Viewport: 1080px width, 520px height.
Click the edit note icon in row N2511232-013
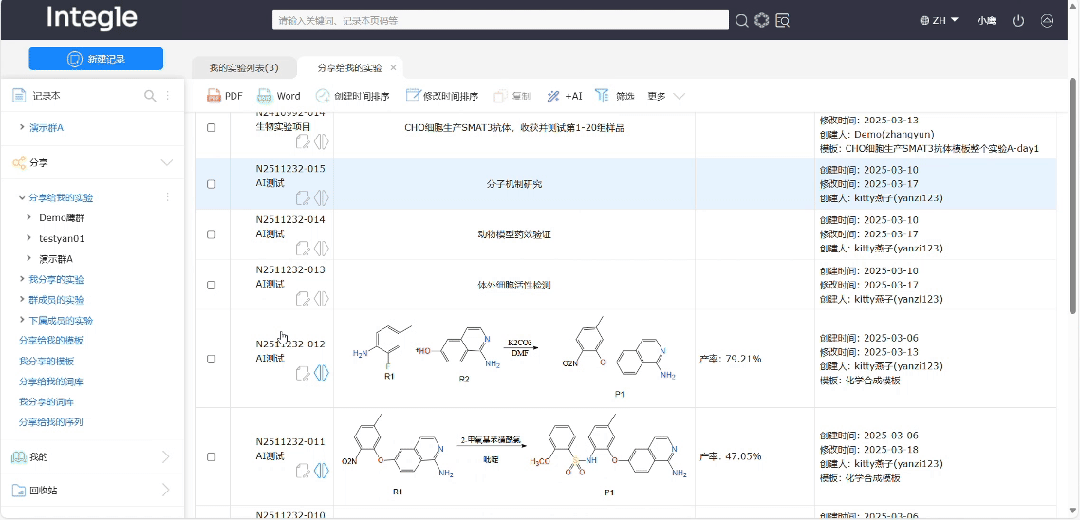tap(302, 299)
